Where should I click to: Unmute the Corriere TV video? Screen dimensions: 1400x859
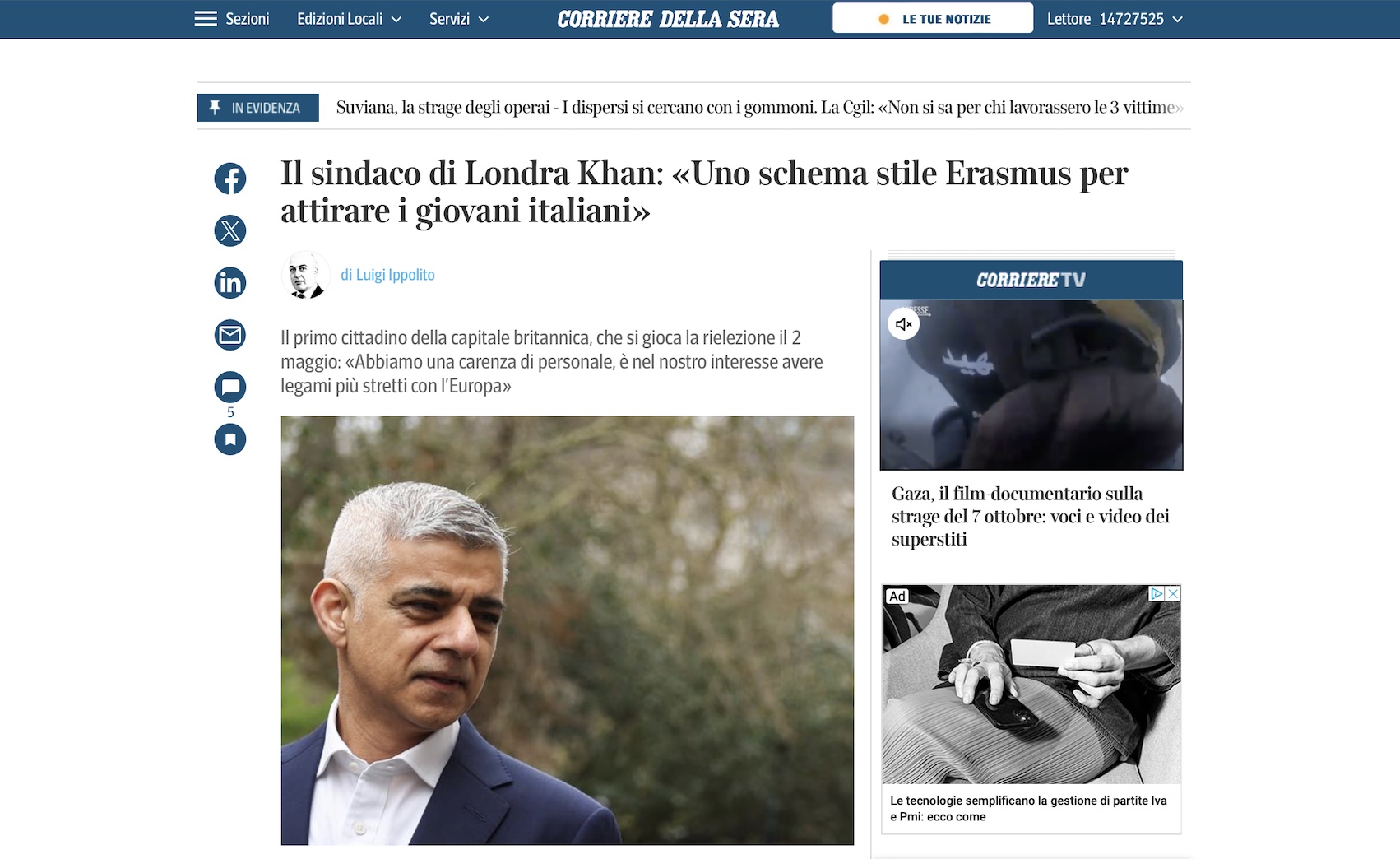coord(903,323)
